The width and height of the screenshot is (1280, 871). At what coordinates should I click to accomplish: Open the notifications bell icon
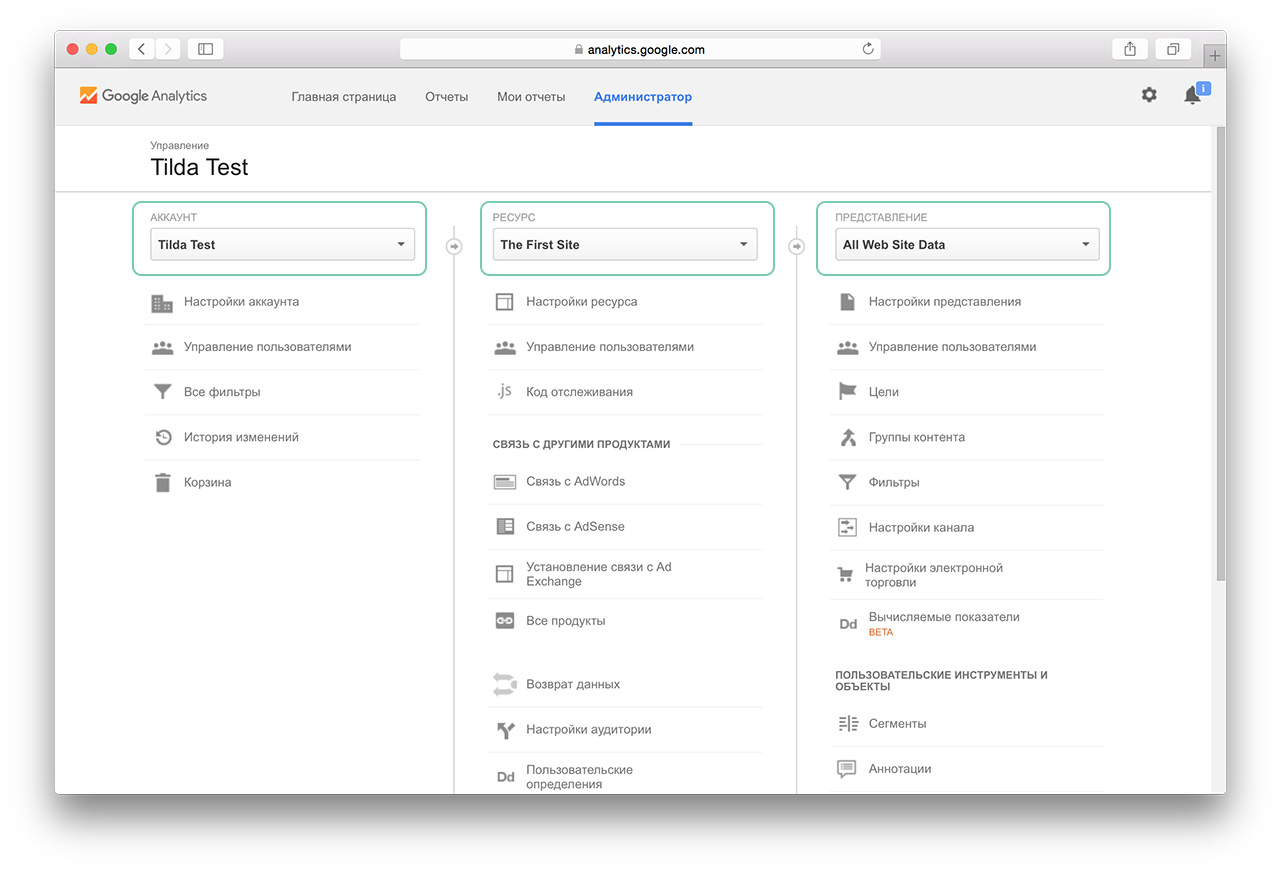1192,95
